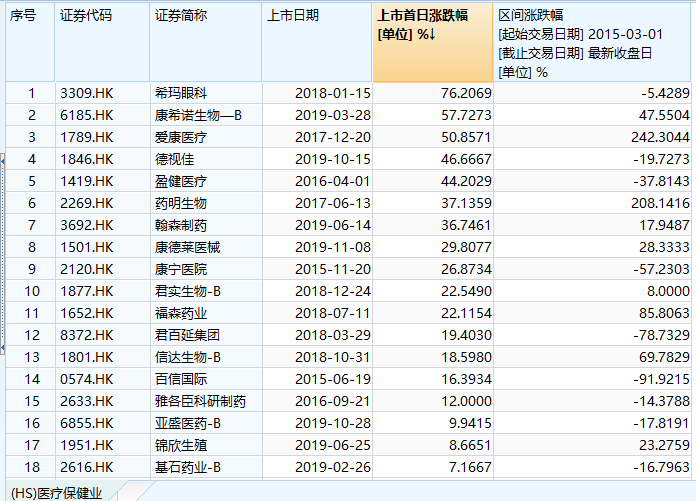
Task: Click listing date 2015-11-20
Action: [317, 269]
